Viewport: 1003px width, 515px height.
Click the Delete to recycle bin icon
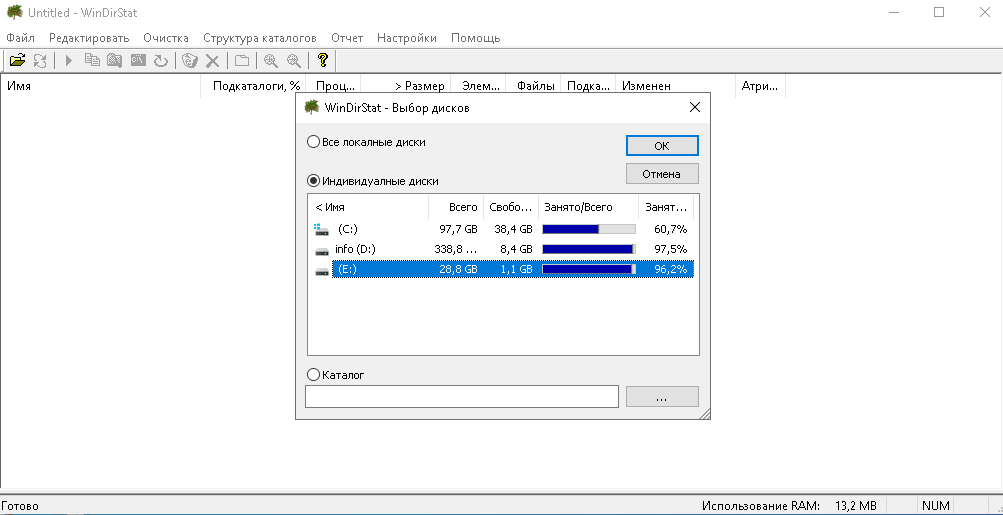[190, 61]
